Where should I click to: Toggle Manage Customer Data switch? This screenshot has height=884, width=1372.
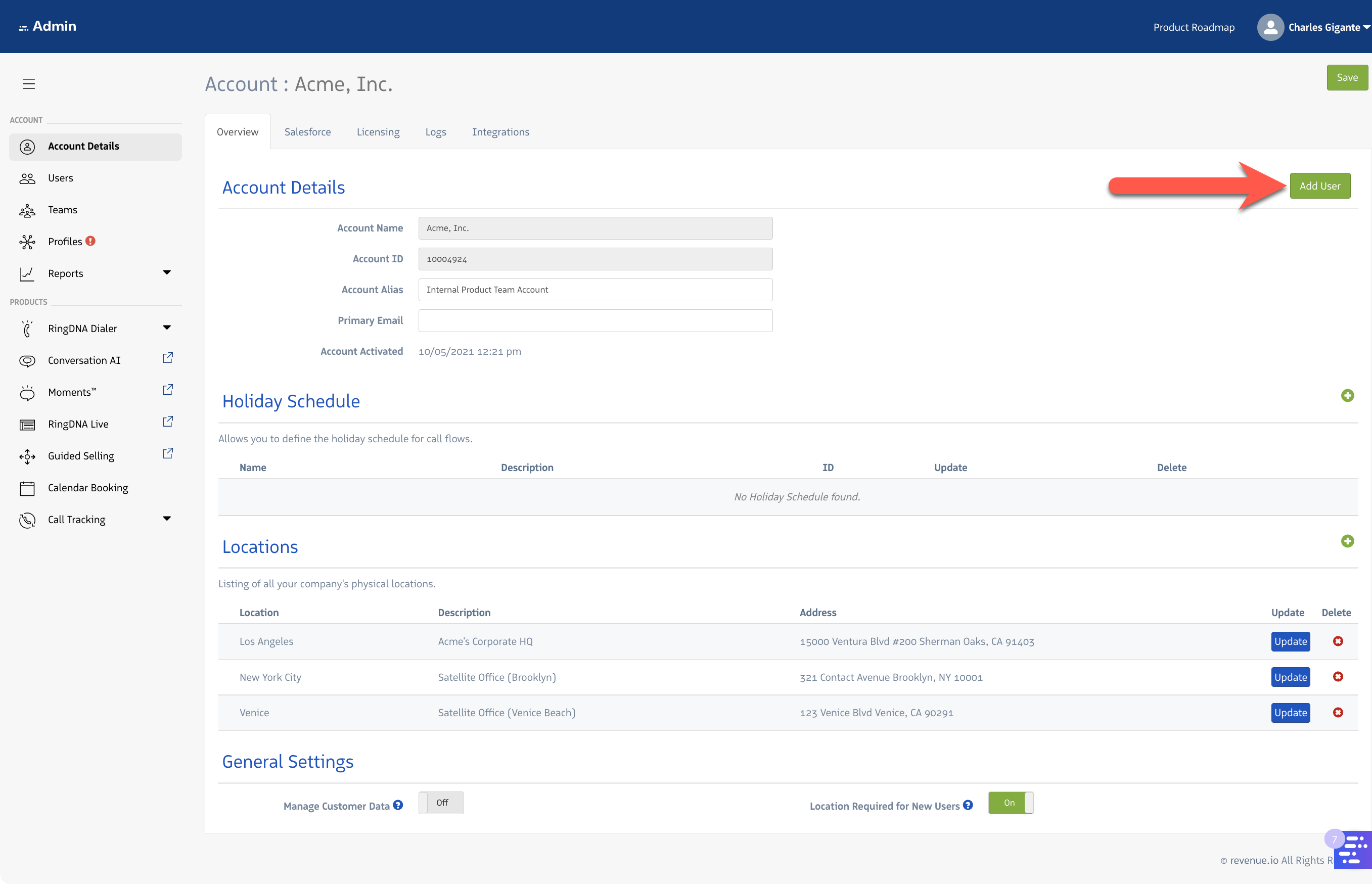coord(441,803)
